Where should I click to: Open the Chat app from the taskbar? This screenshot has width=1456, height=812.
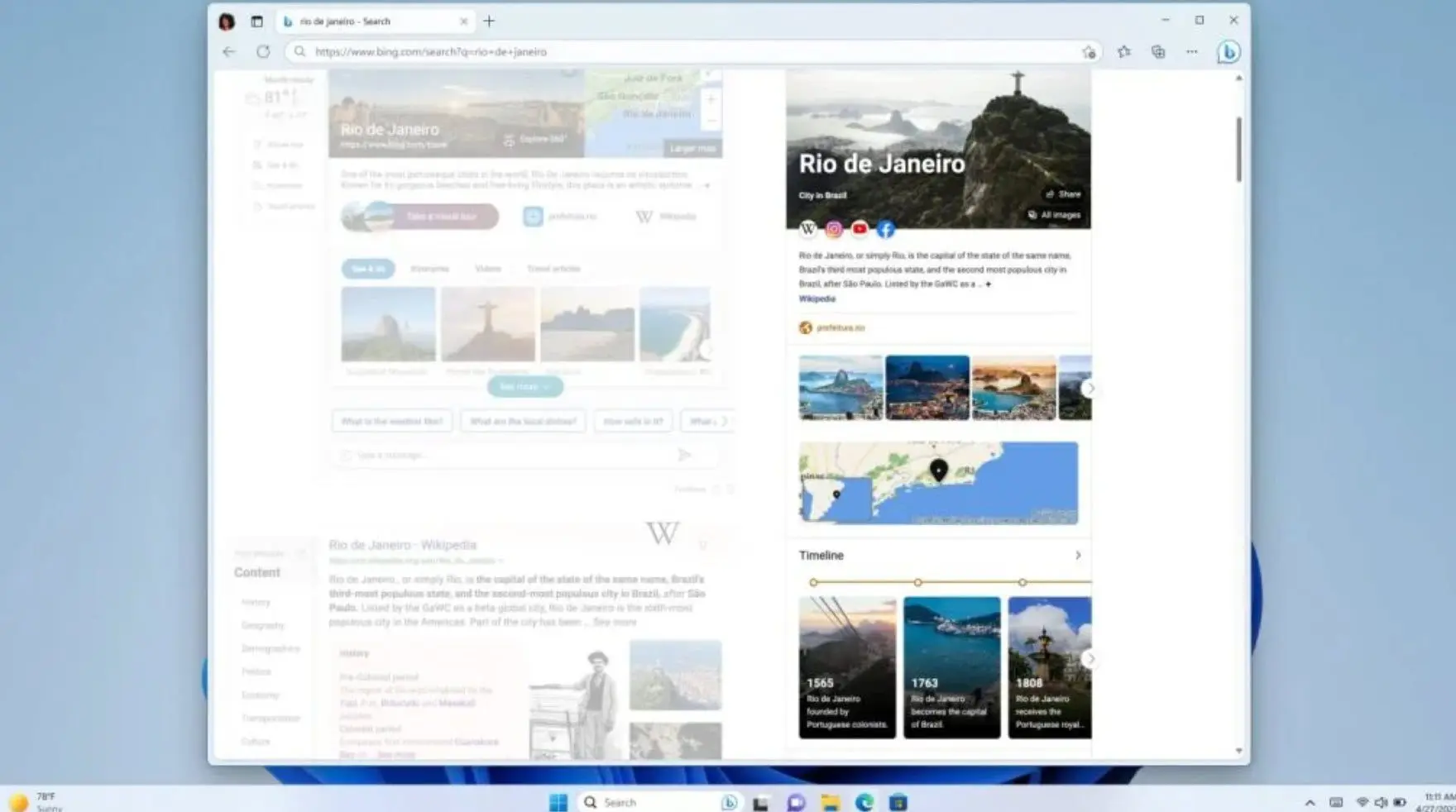tap(796, 802)
